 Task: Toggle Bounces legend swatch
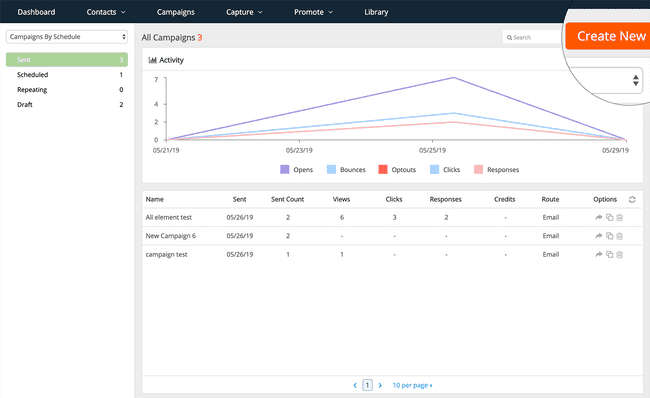pos(331,170)
